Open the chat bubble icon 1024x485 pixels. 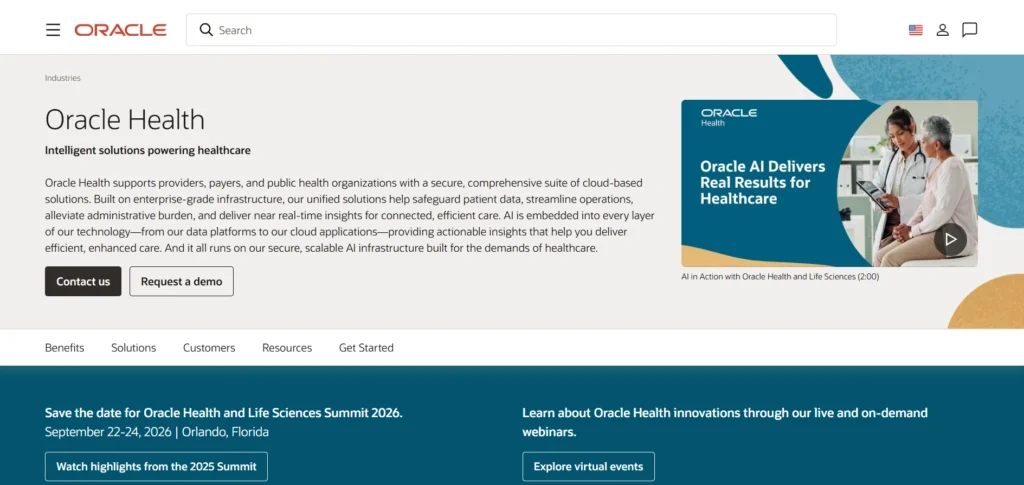[970, 30]
